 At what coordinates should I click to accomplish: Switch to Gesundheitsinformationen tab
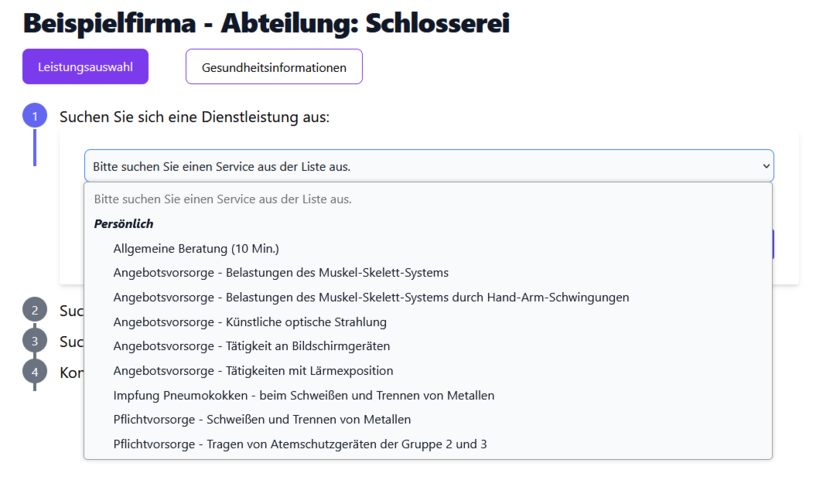[x=273, y=67]
